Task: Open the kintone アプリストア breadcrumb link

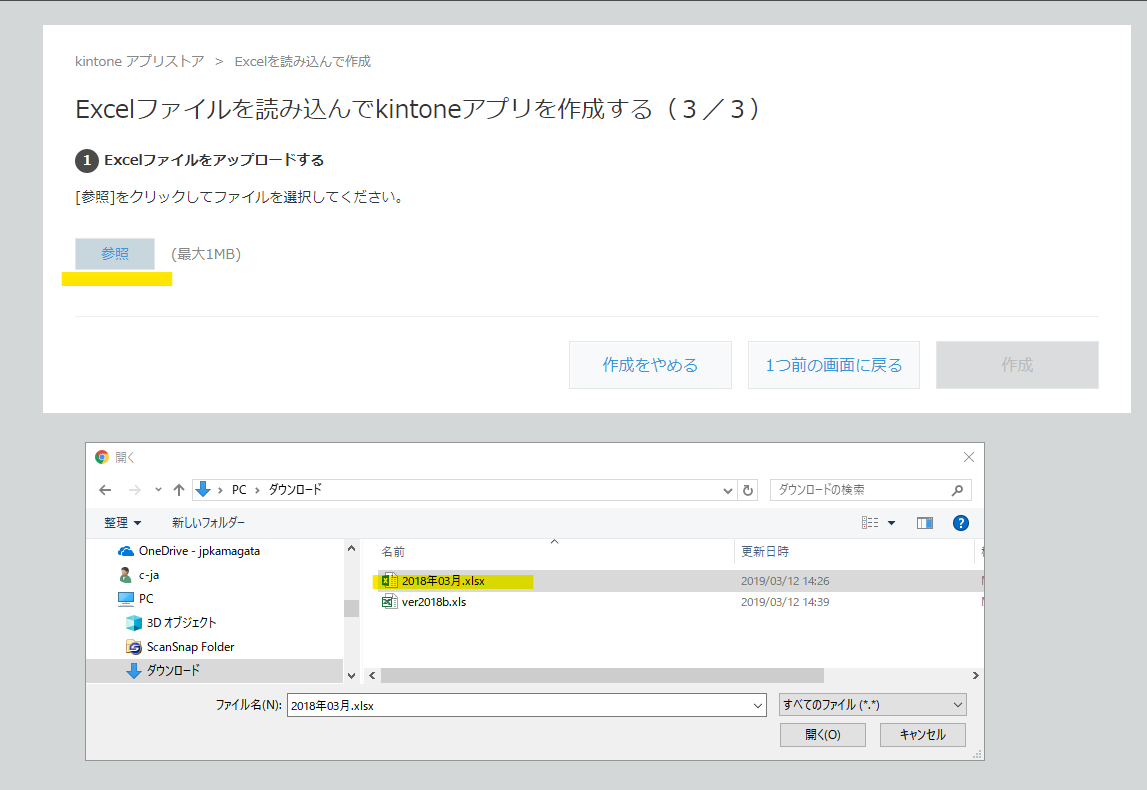Action: [140, 61]
